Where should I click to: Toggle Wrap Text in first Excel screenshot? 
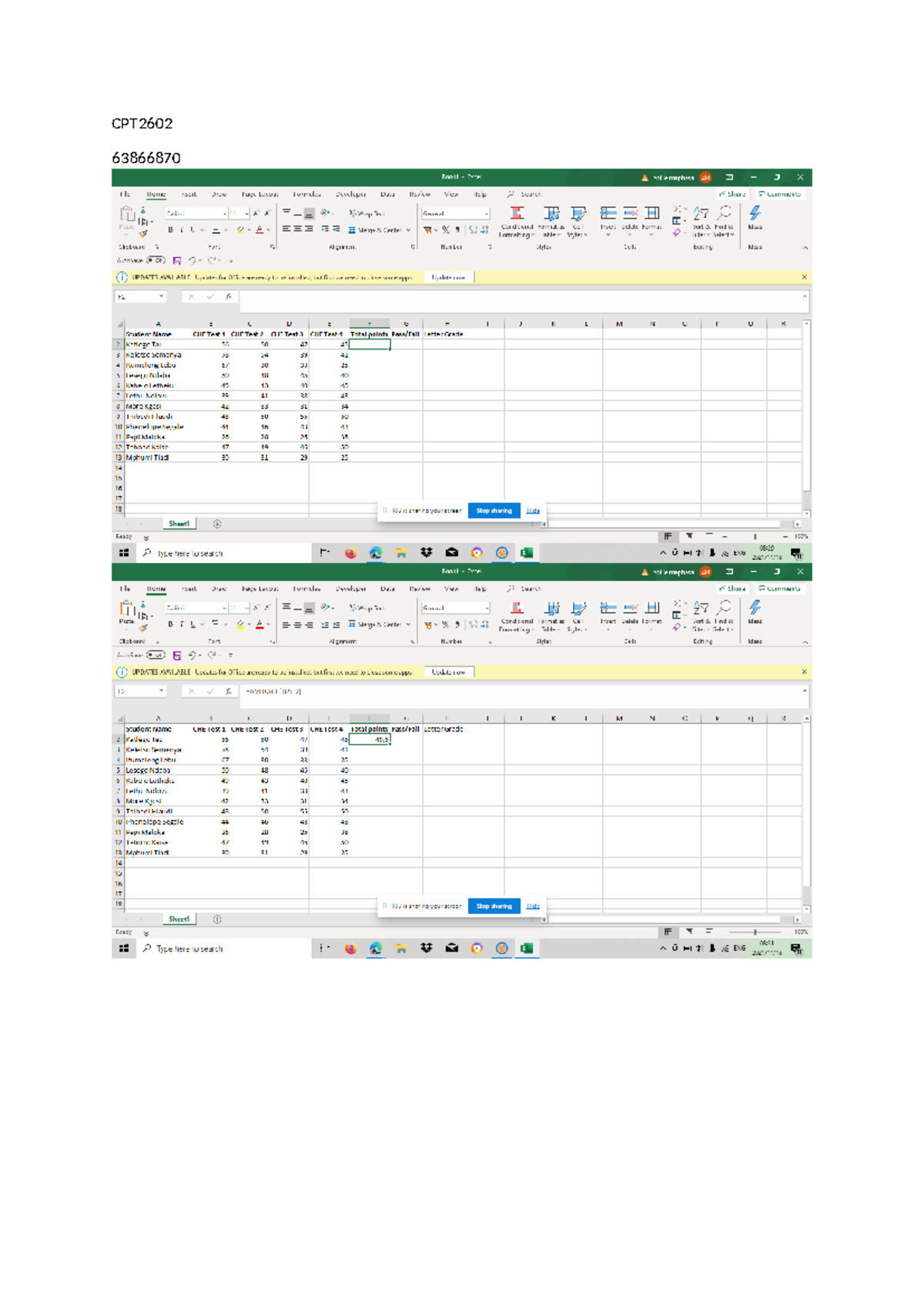(367, 213)
